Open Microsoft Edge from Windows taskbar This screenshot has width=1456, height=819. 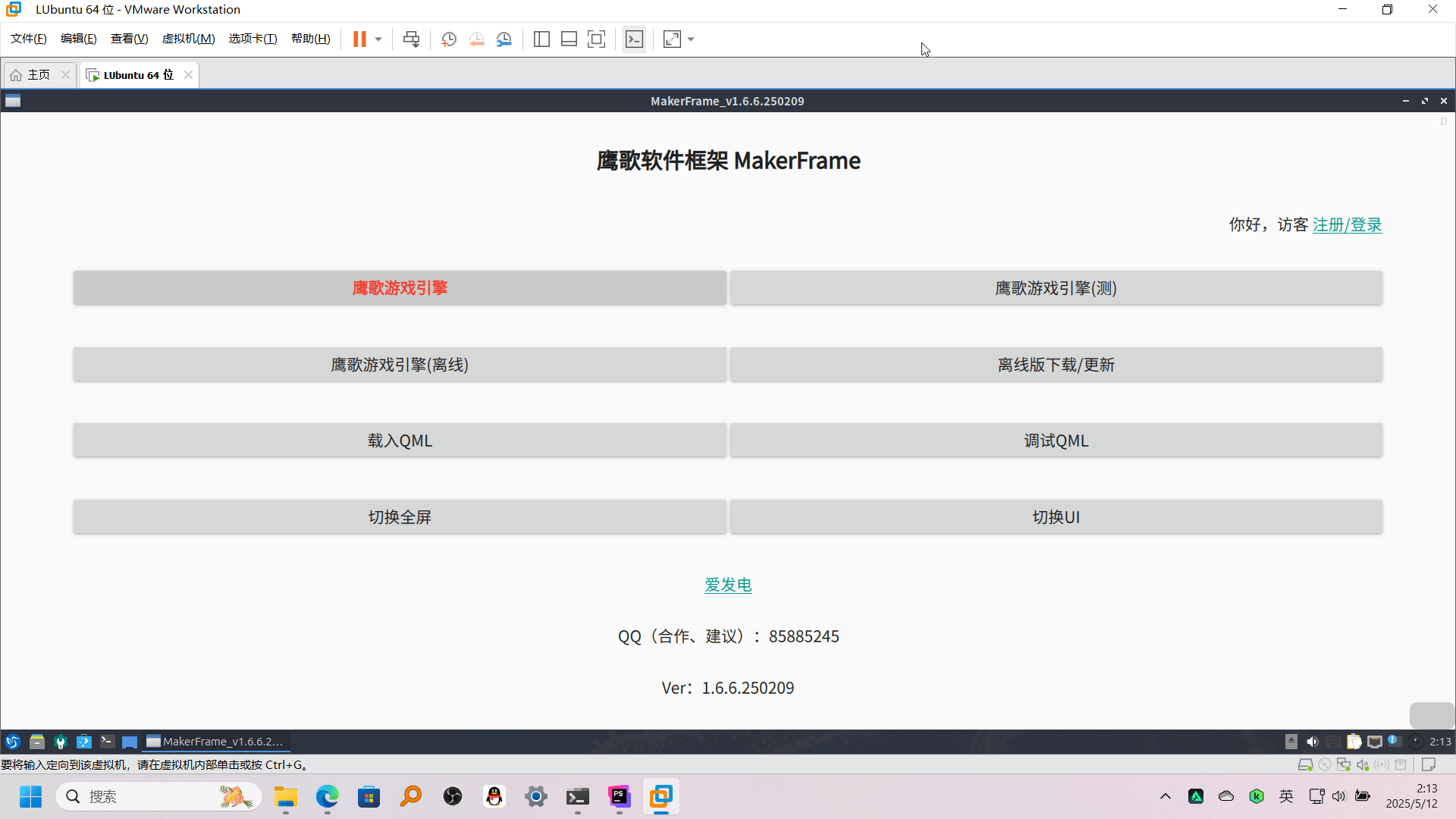point(328,796)
